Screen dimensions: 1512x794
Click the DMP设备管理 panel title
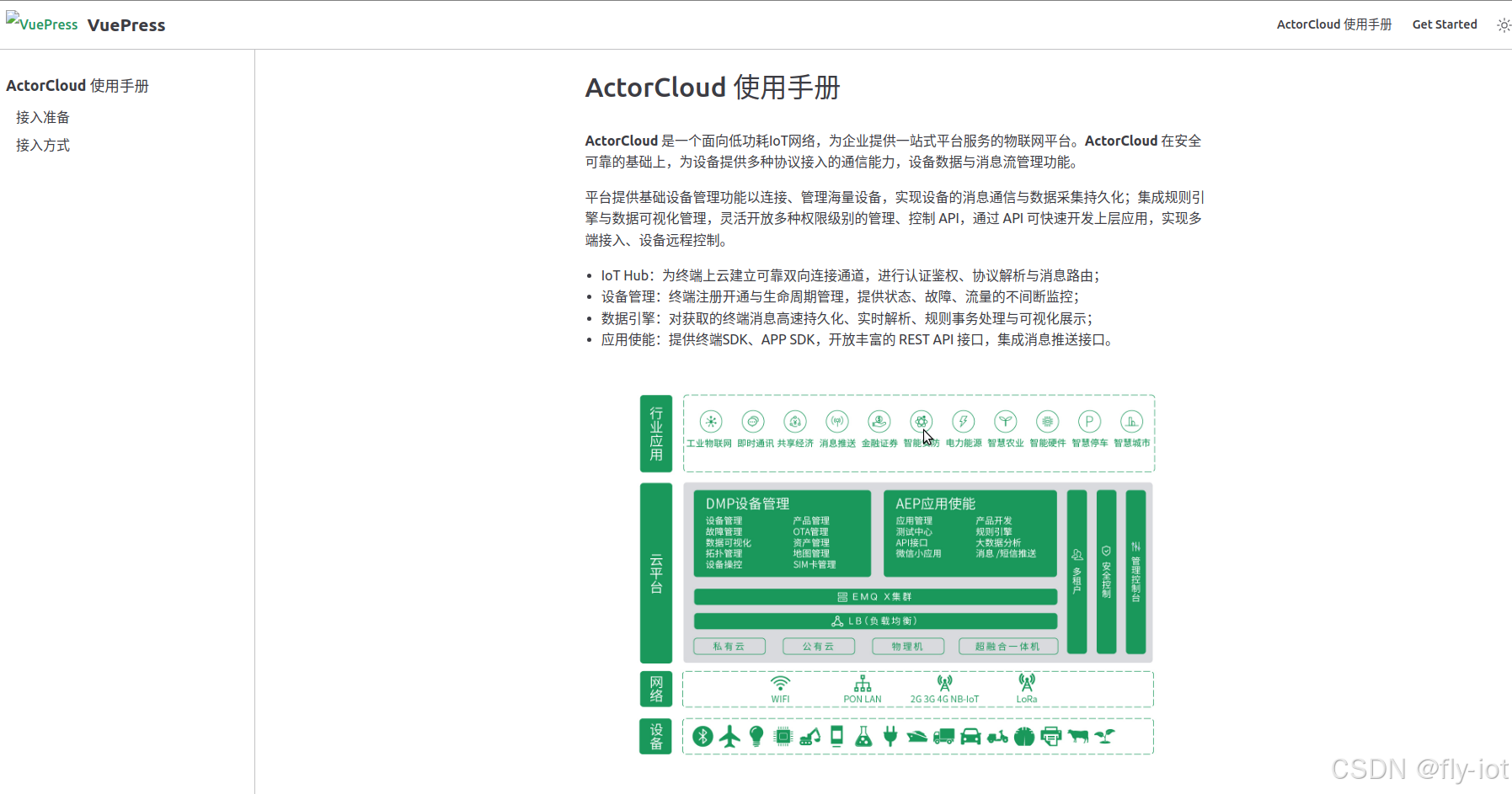click(x=747, y=504)
